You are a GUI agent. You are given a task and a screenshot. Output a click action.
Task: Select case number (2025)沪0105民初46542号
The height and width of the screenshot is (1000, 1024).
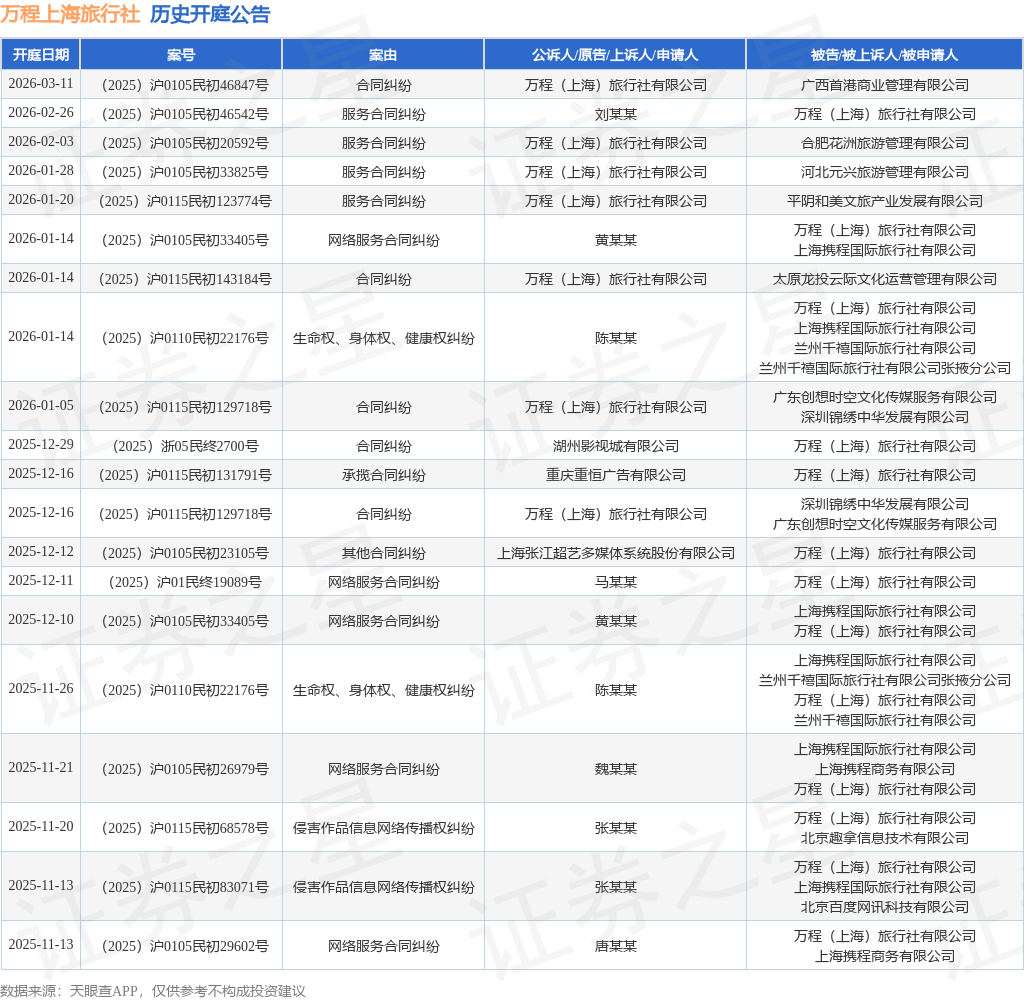(x=185, y=114)
